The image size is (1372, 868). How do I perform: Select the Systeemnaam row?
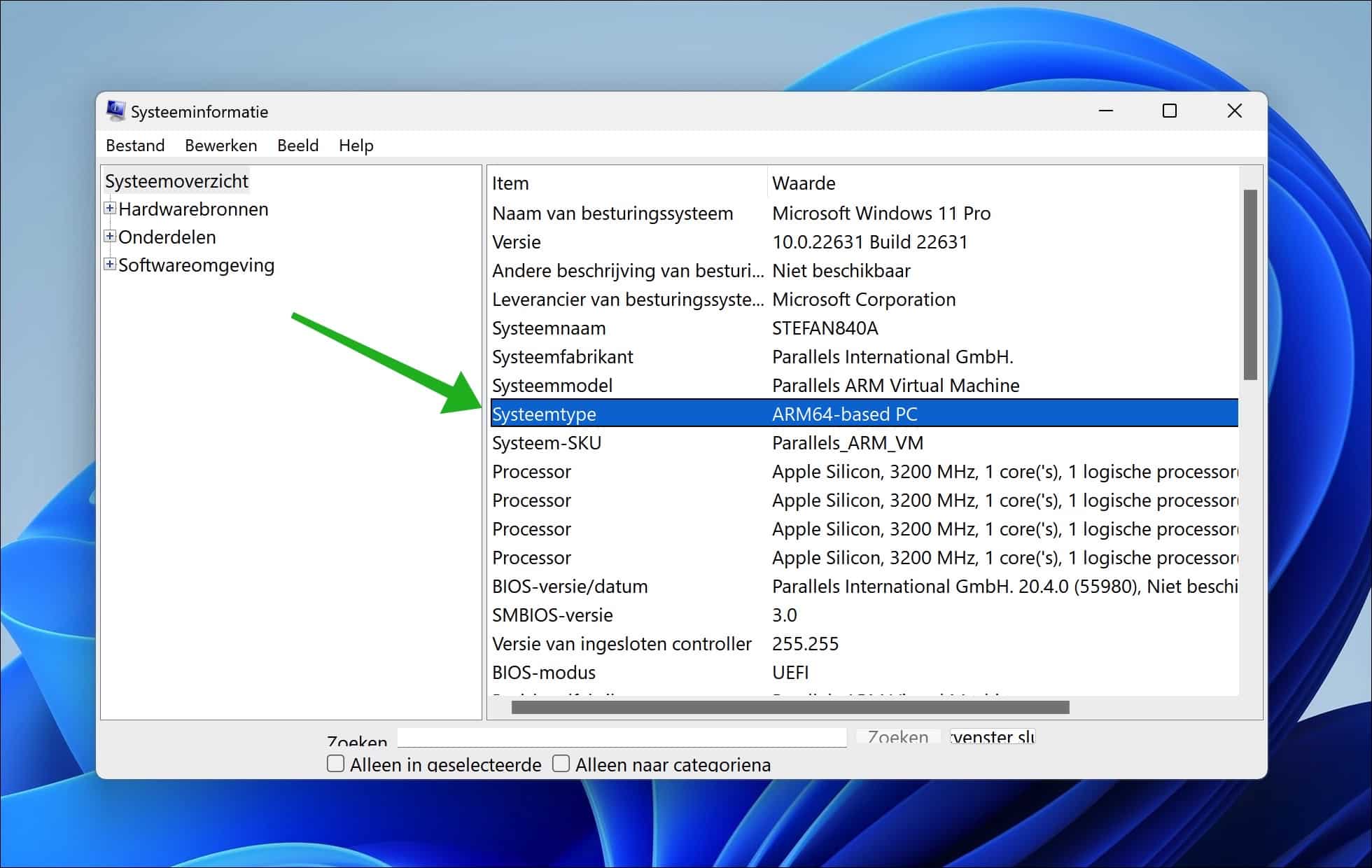(x=549, y=328)
